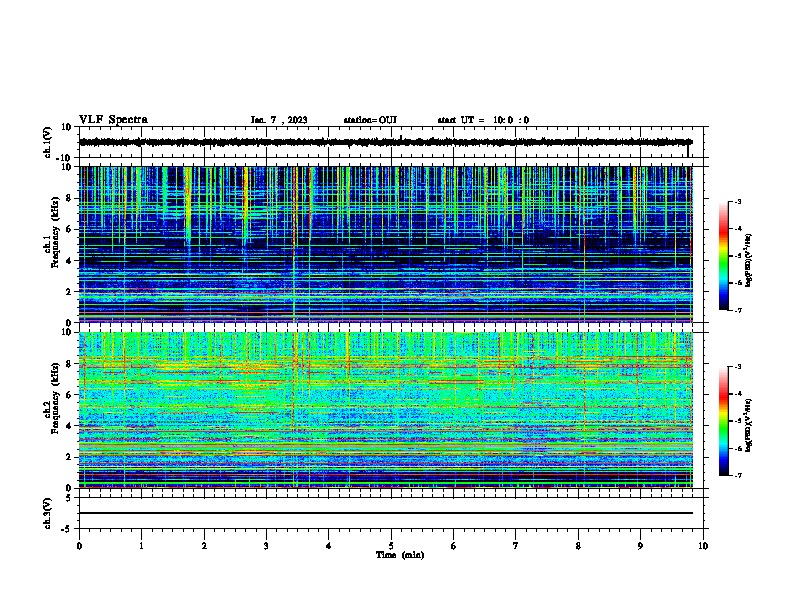Click the "station=OUI" header text
The image size is (792, 612).
(370, 120)
